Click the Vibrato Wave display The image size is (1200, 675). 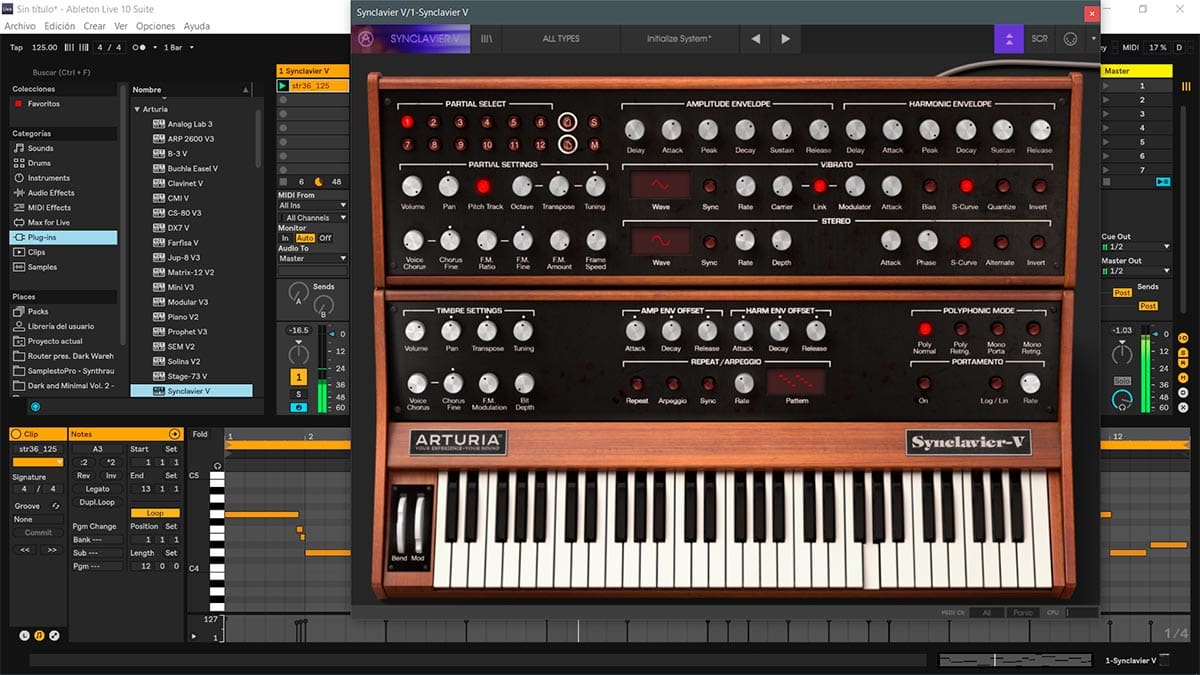[x=660, y=185]
